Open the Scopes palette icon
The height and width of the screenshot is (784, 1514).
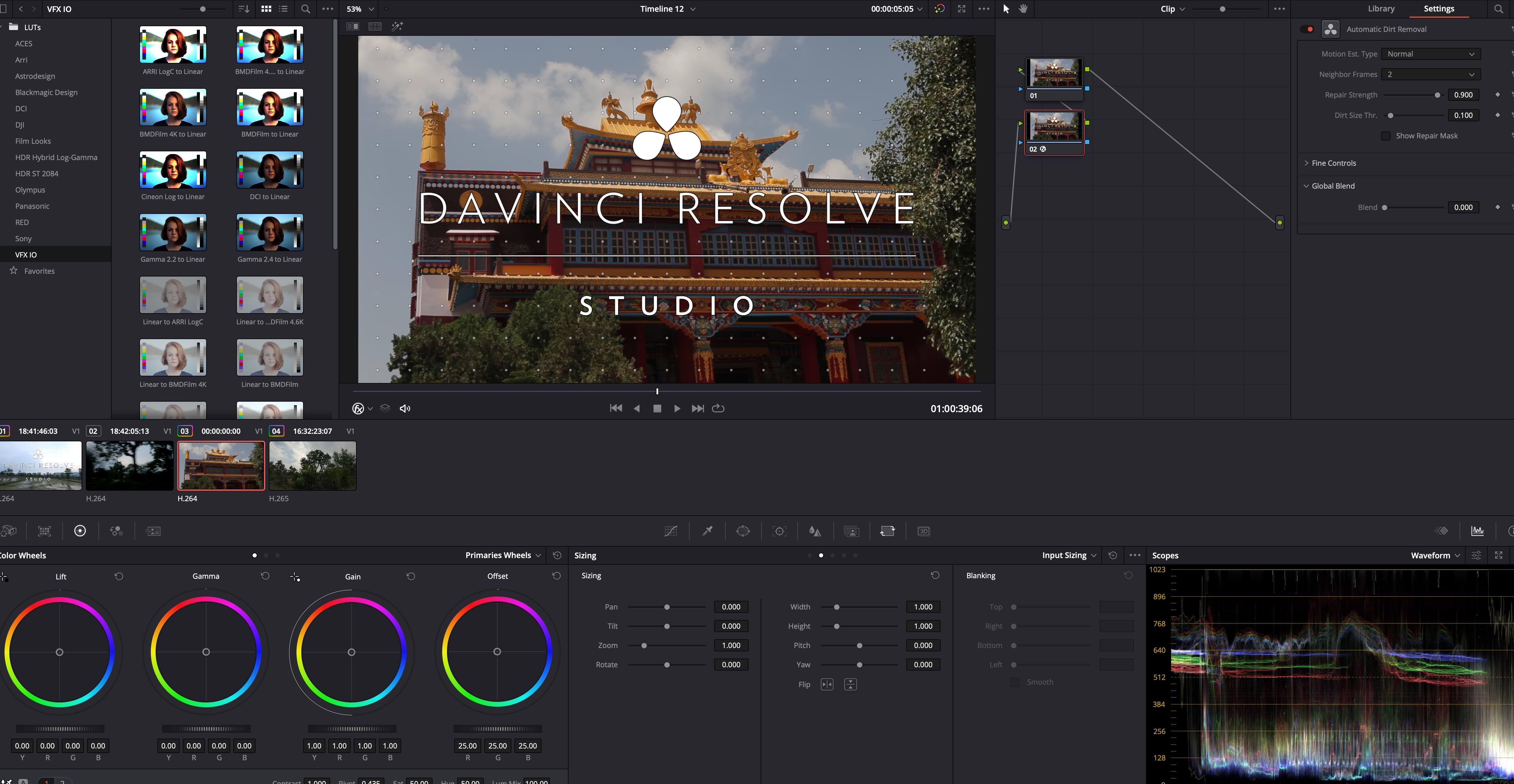[1477, 531]
